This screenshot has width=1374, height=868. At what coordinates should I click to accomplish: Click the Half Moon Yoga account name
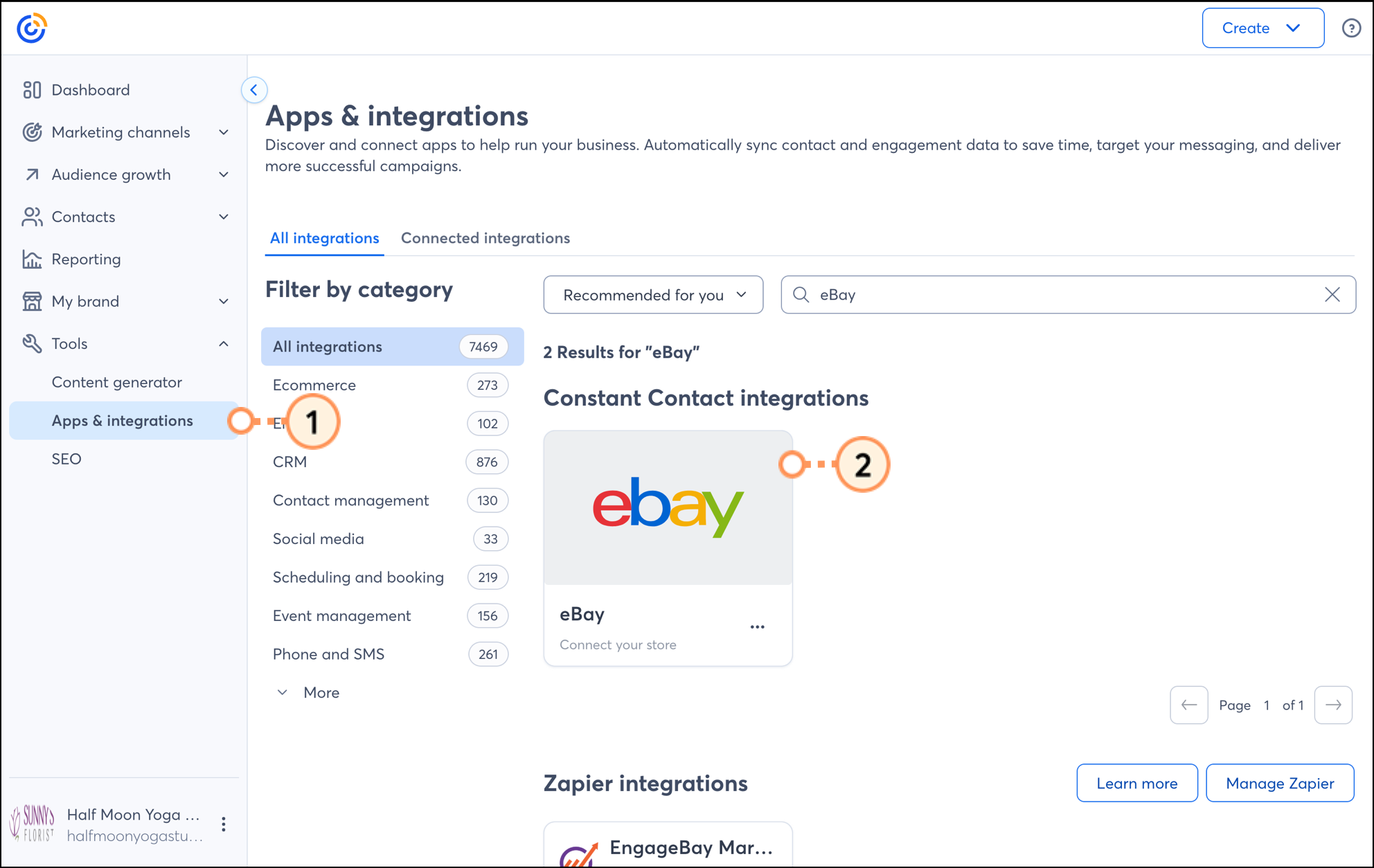click(x=133, y=815)
